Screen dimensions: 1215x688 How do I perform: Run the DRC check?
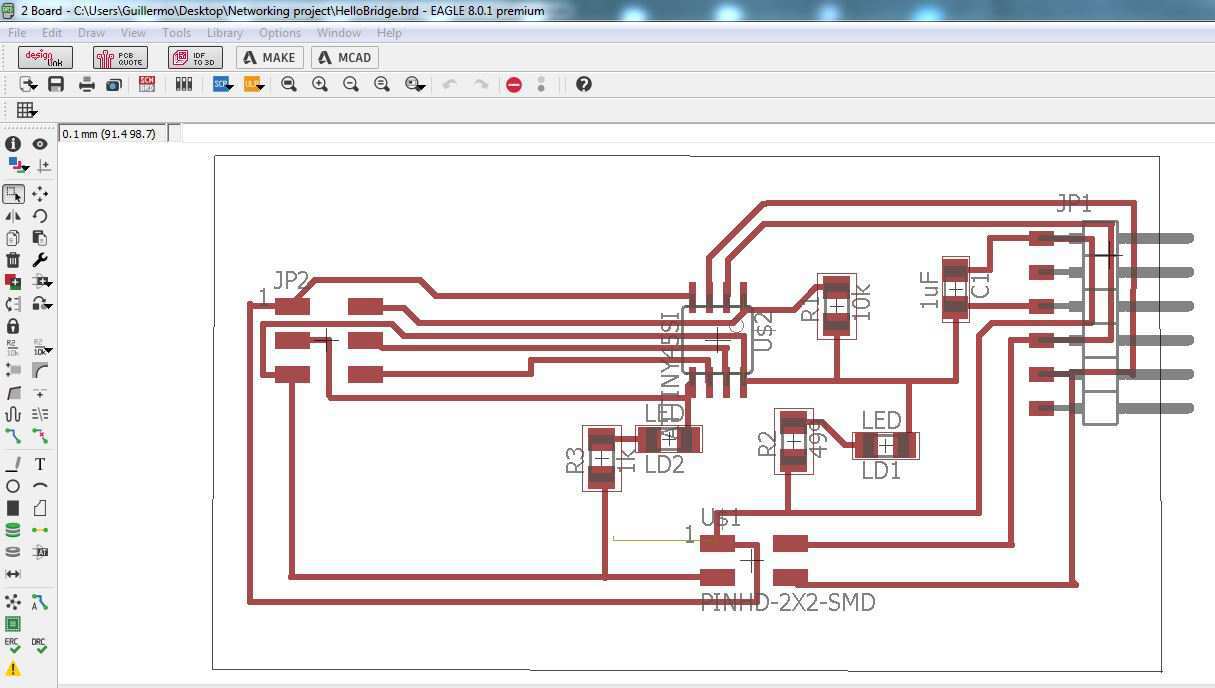[40, 646]
